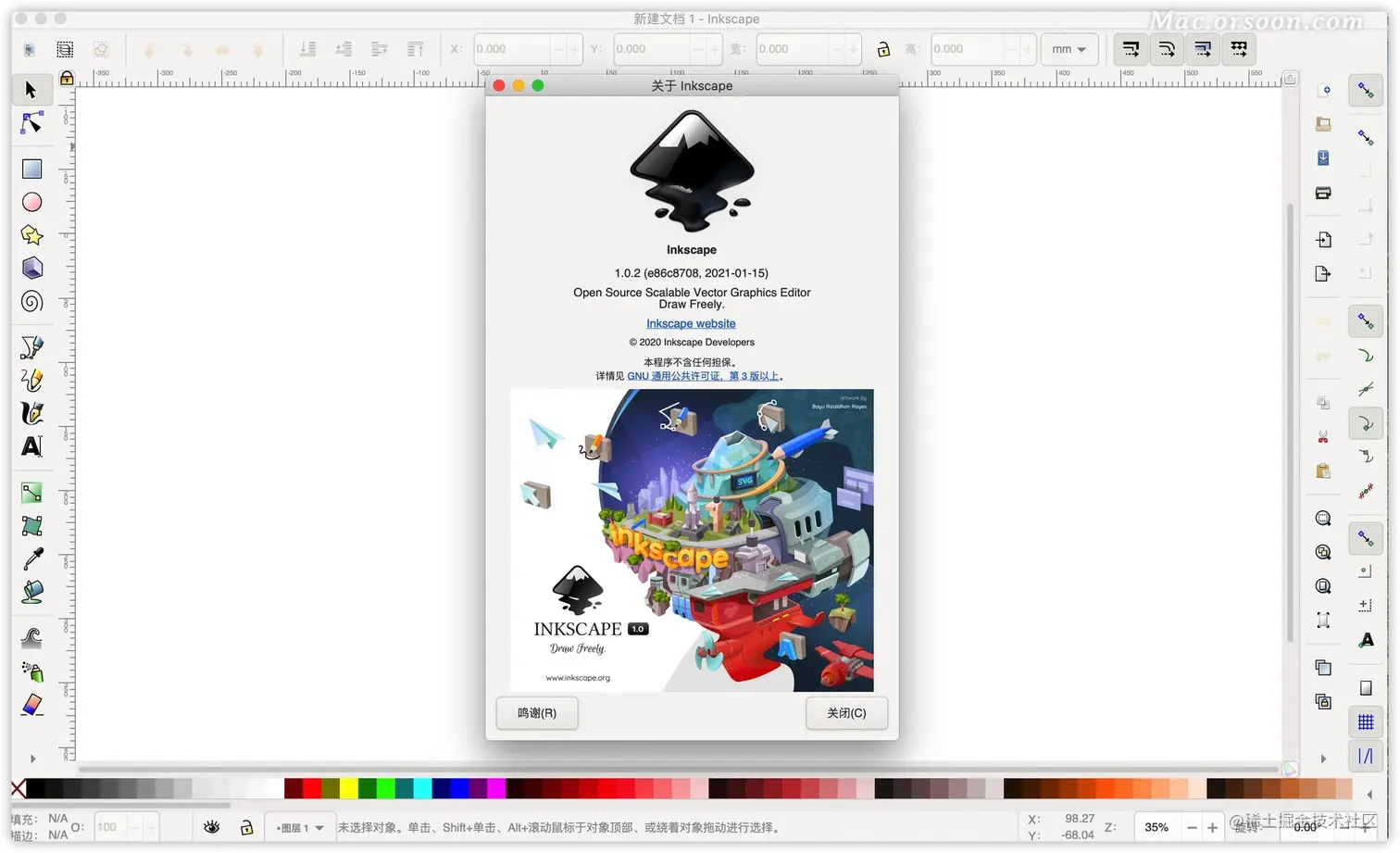
Task: Click the Import file icon
Action: point(1323,240)
